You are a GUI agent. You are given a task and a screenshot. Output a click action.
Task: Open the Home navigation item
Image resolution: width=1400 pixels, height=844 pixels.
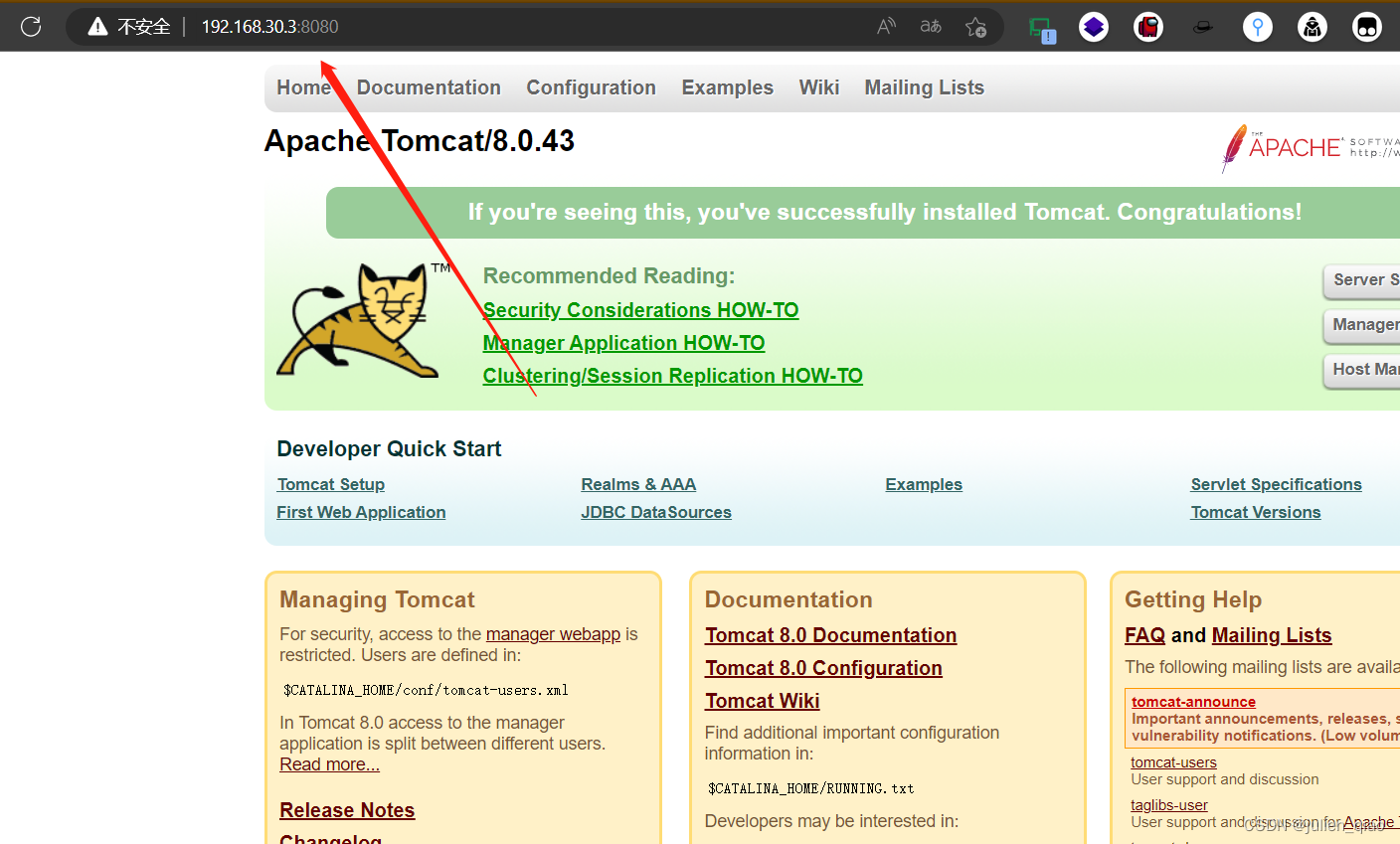[x=303, y=87]
